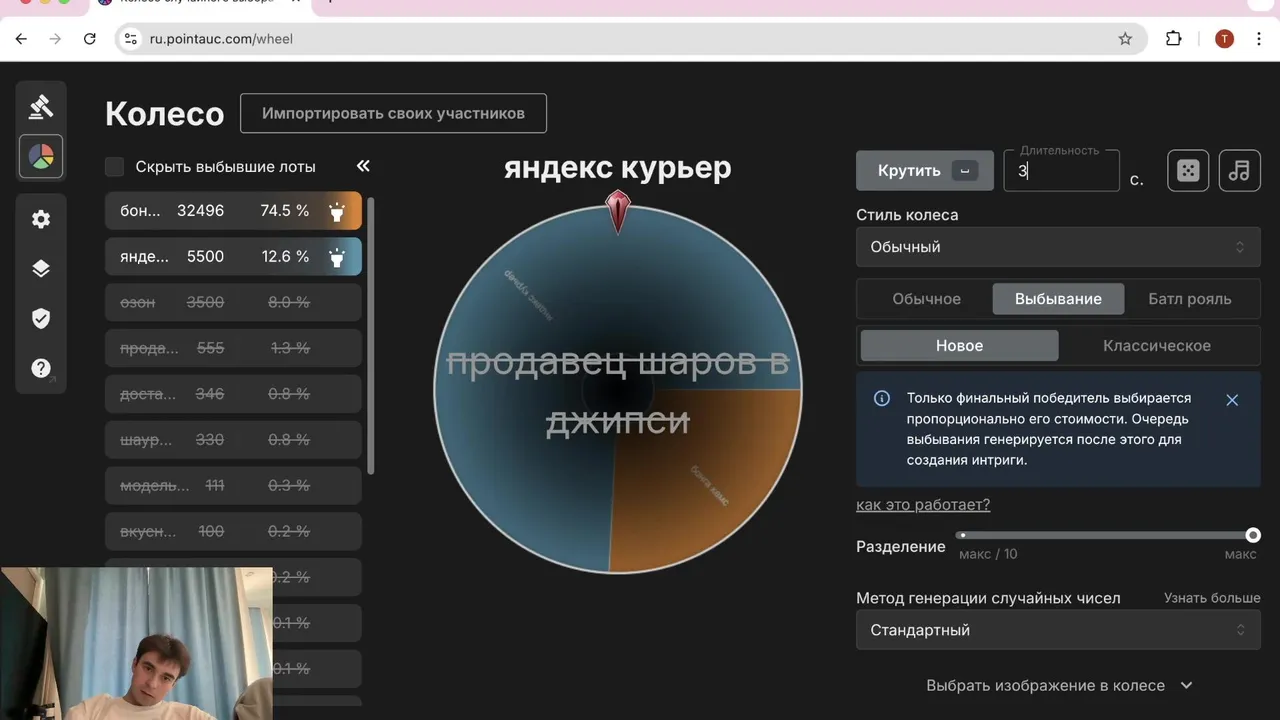Select the crossed-out вкусн... 100 row
1280x720 pixels.
pos(233,531)
